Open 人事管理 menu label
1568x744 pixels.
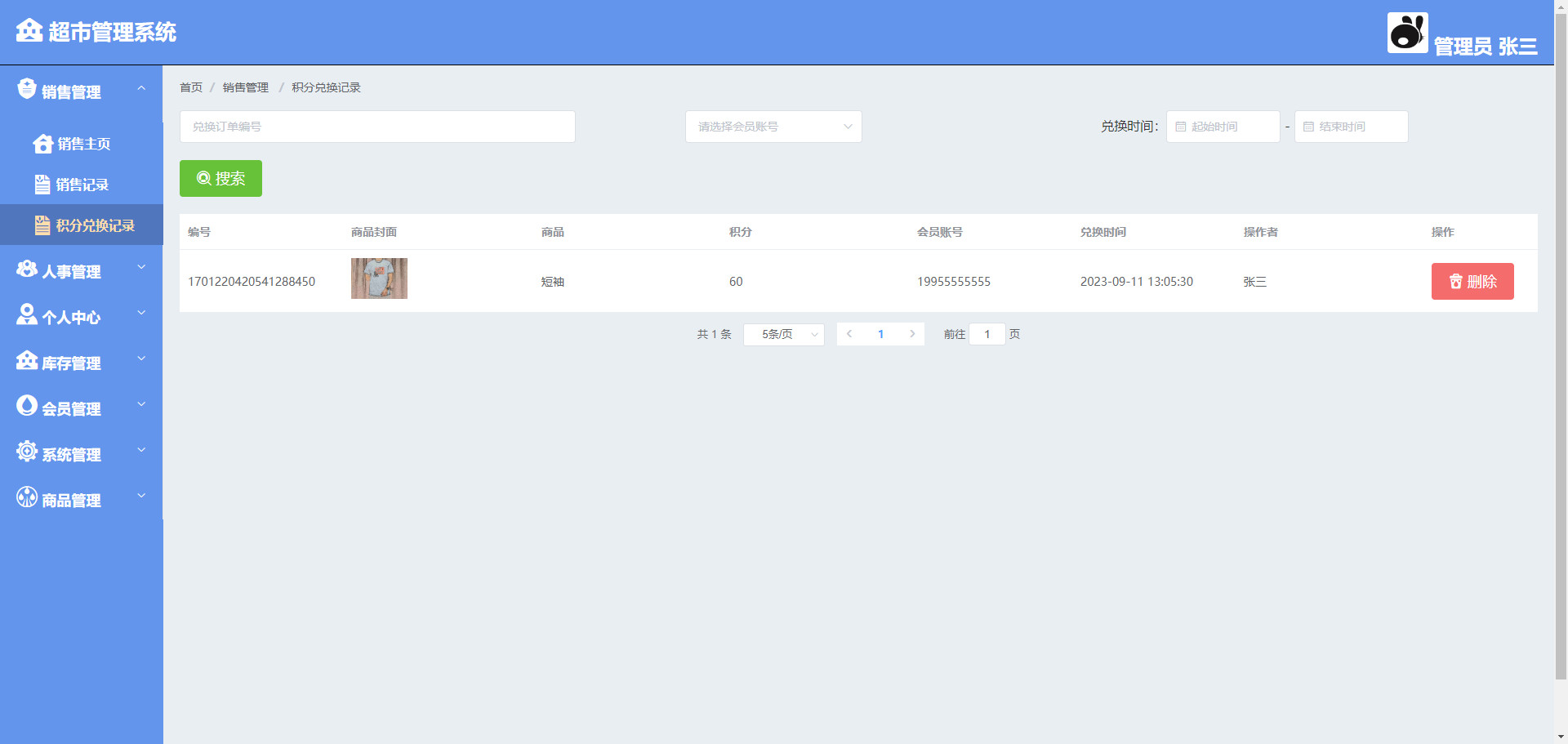click(x=72, y=272)
